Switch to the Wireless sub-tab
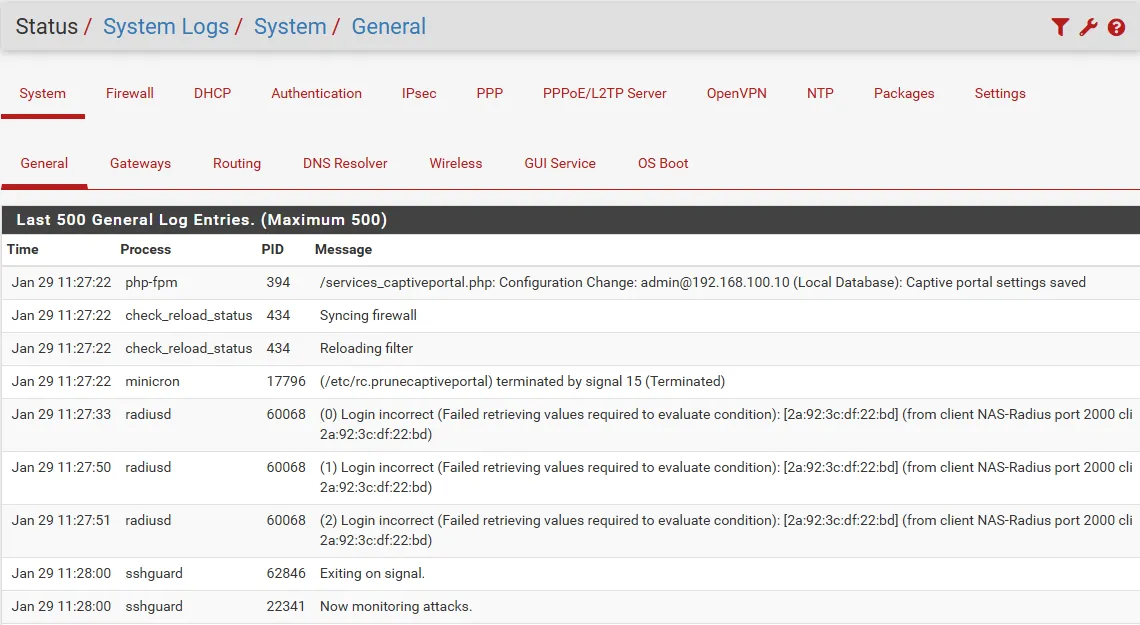The image size is (1140, 625). click(x=455, y=164)
